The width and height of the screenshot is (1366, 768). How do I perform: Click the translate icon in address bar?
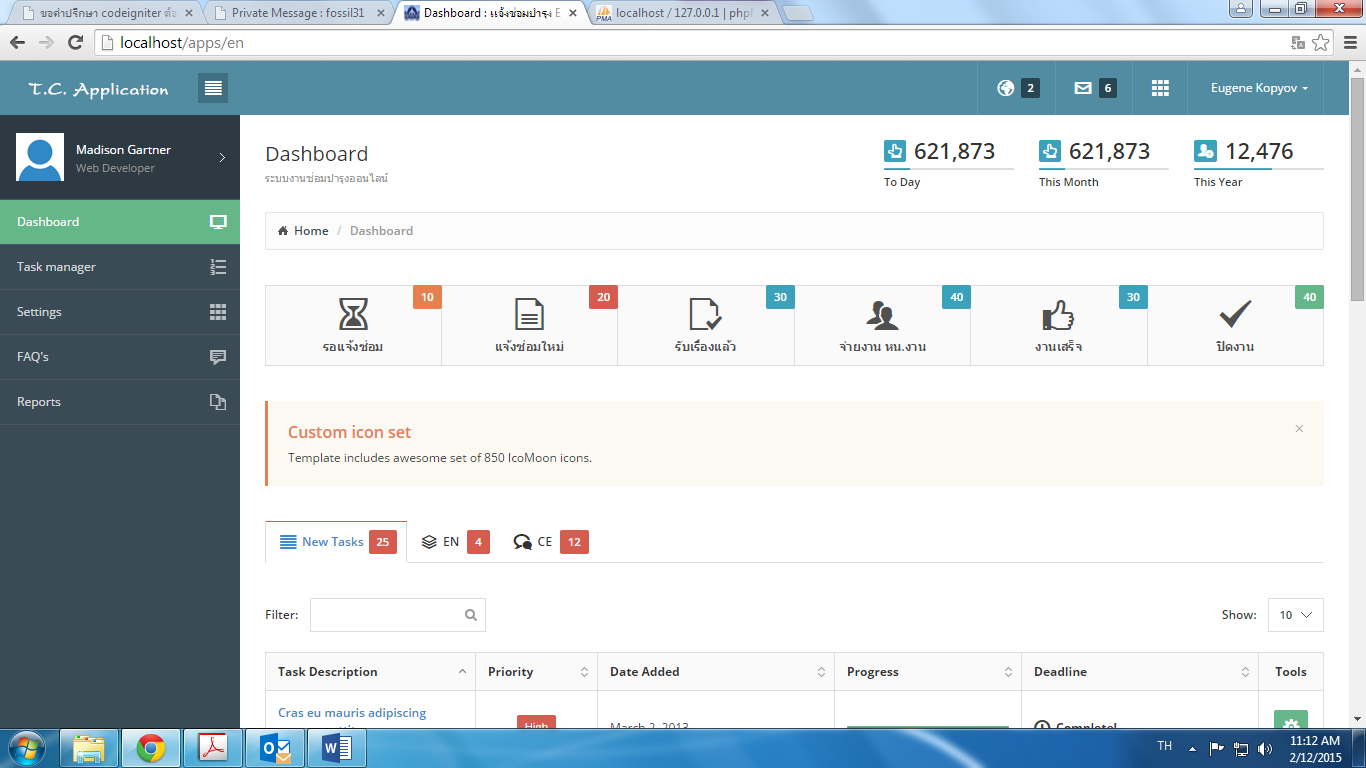click(x=1298, y=42)
